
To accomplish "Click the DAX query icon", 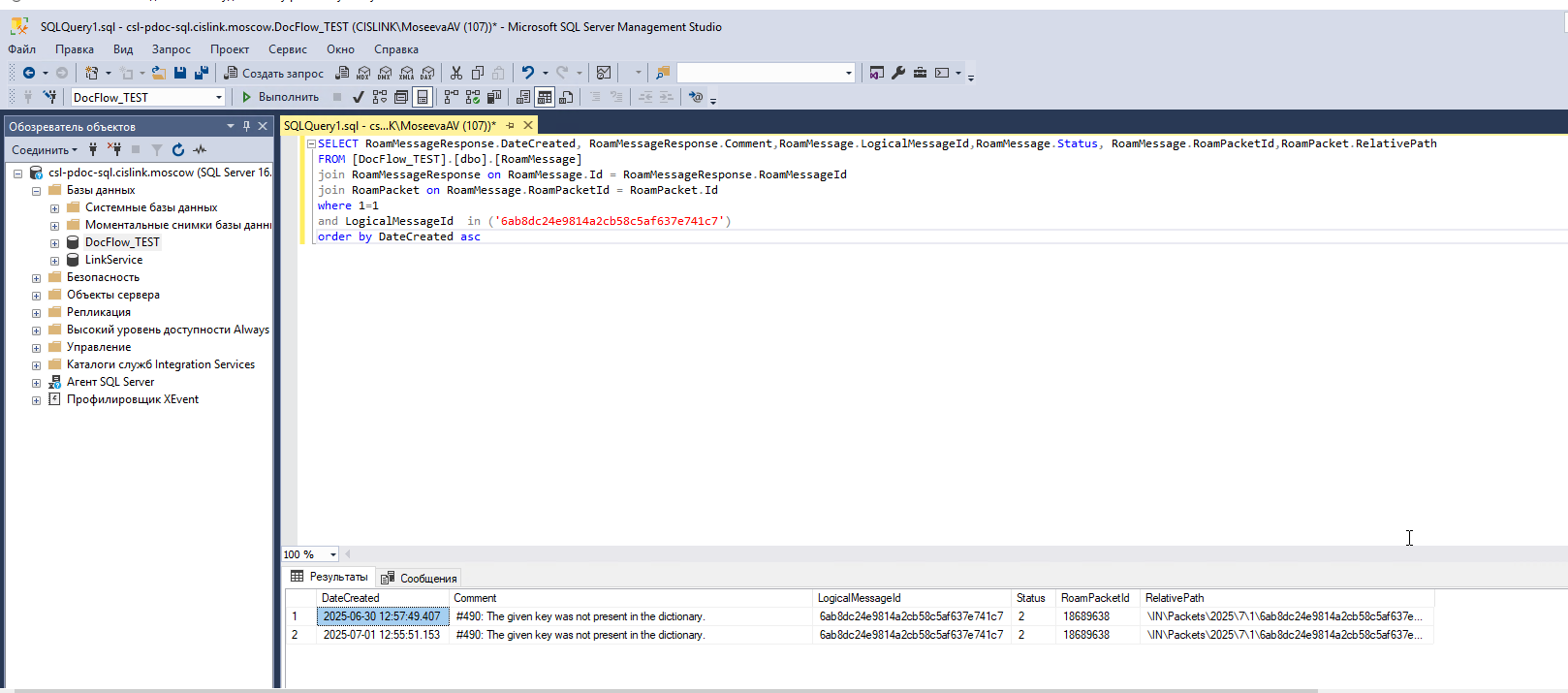I will [x=427, y=73].
